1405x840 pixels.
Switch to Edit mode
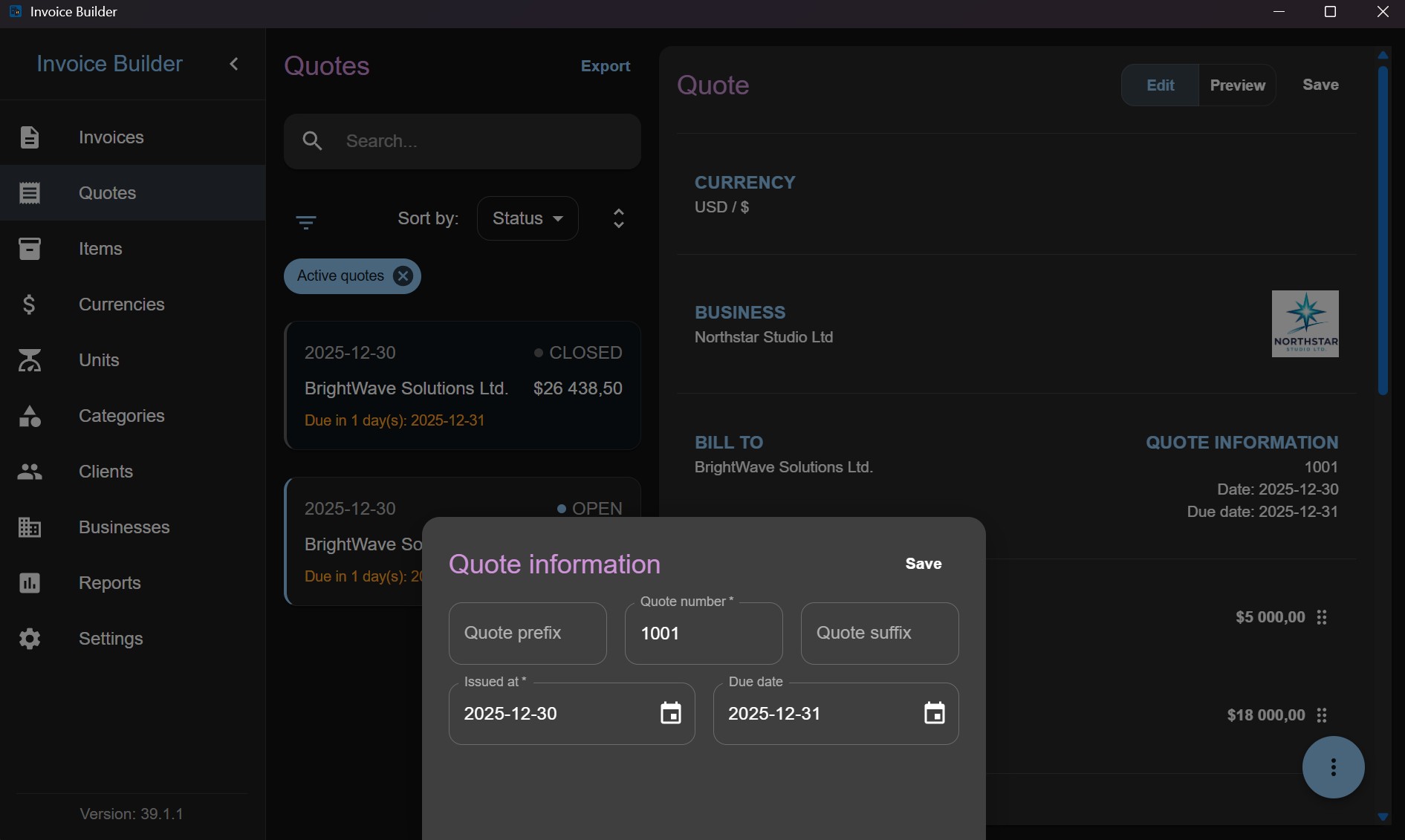[x=1160, y=85]
